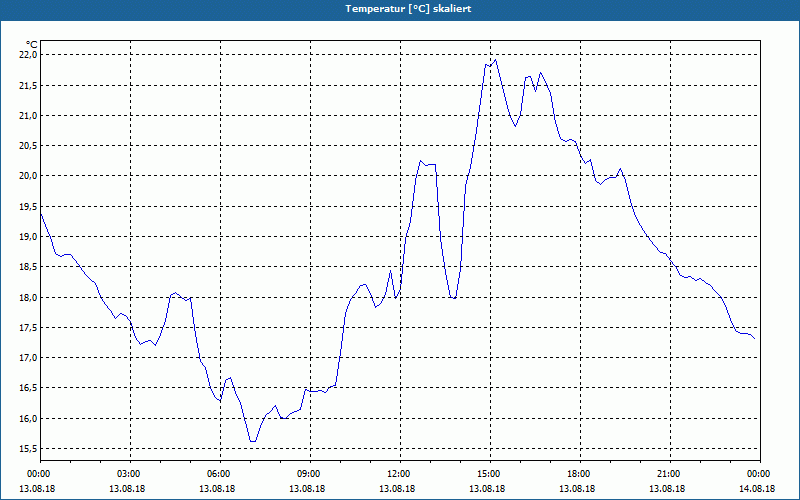Choose the 17,0 y-axis value

(x=30, y=358)
